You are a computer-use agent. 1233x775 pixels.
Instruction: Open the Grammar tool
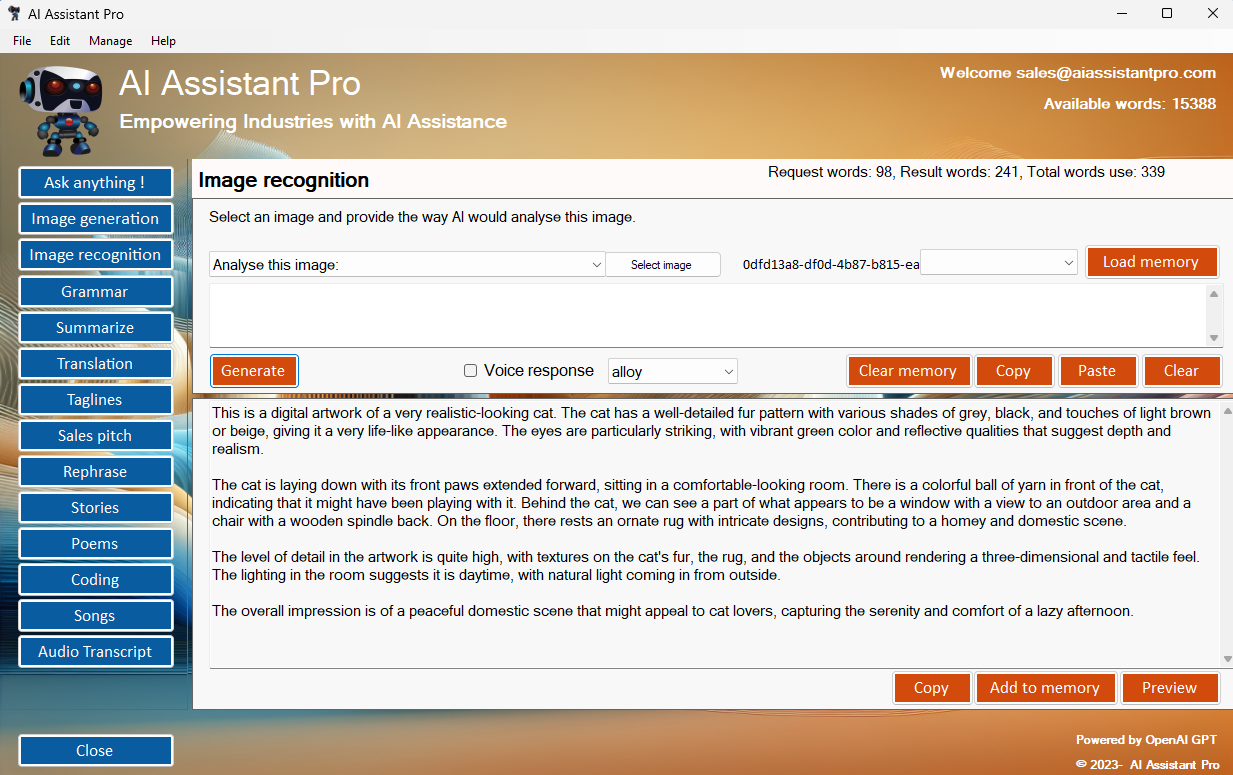(95, 291)
